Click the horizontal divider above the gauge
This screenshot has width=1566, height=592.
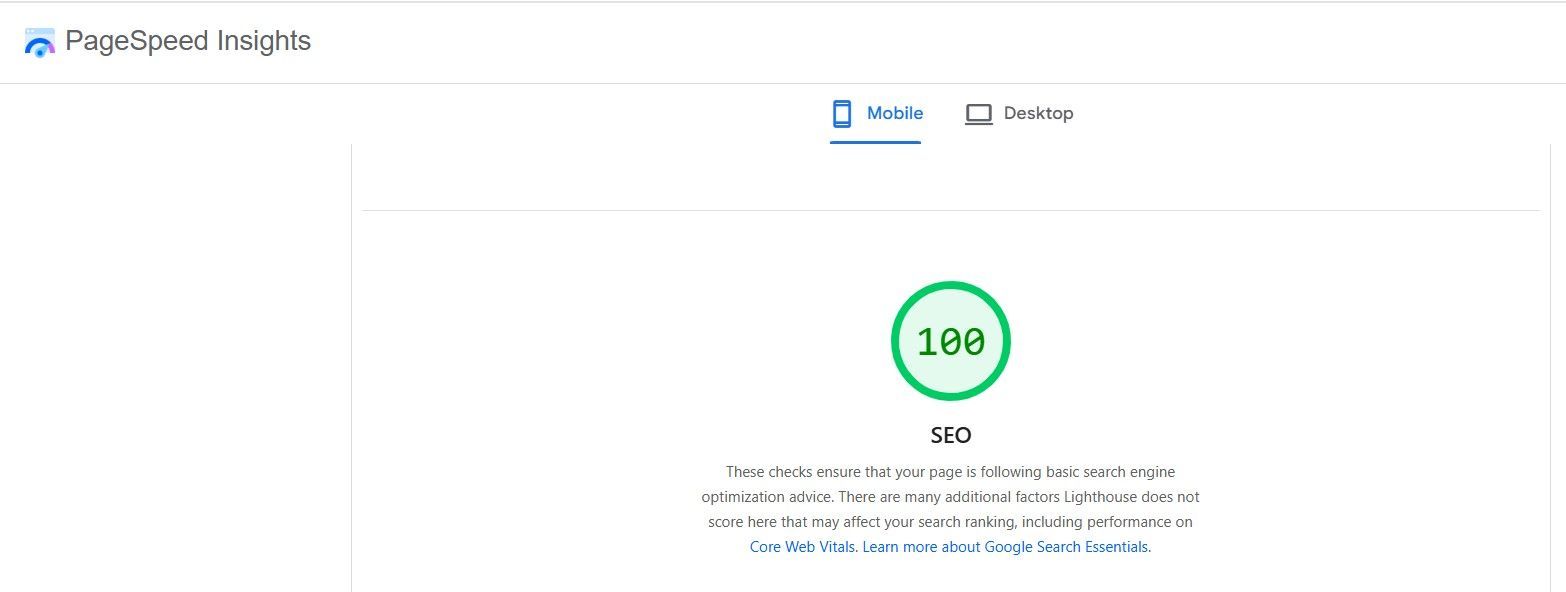(950, 210)
